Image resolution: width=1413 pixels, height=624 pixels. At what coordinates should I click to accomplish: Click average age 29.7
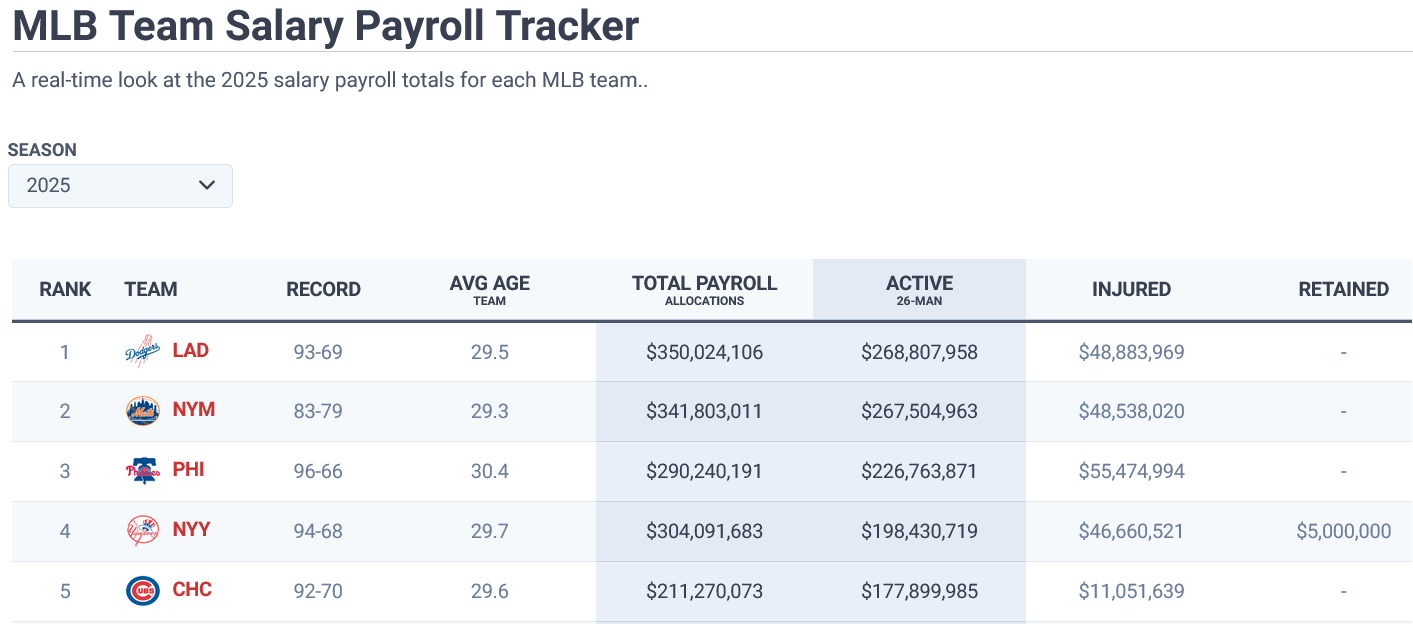tap(490, 531)
